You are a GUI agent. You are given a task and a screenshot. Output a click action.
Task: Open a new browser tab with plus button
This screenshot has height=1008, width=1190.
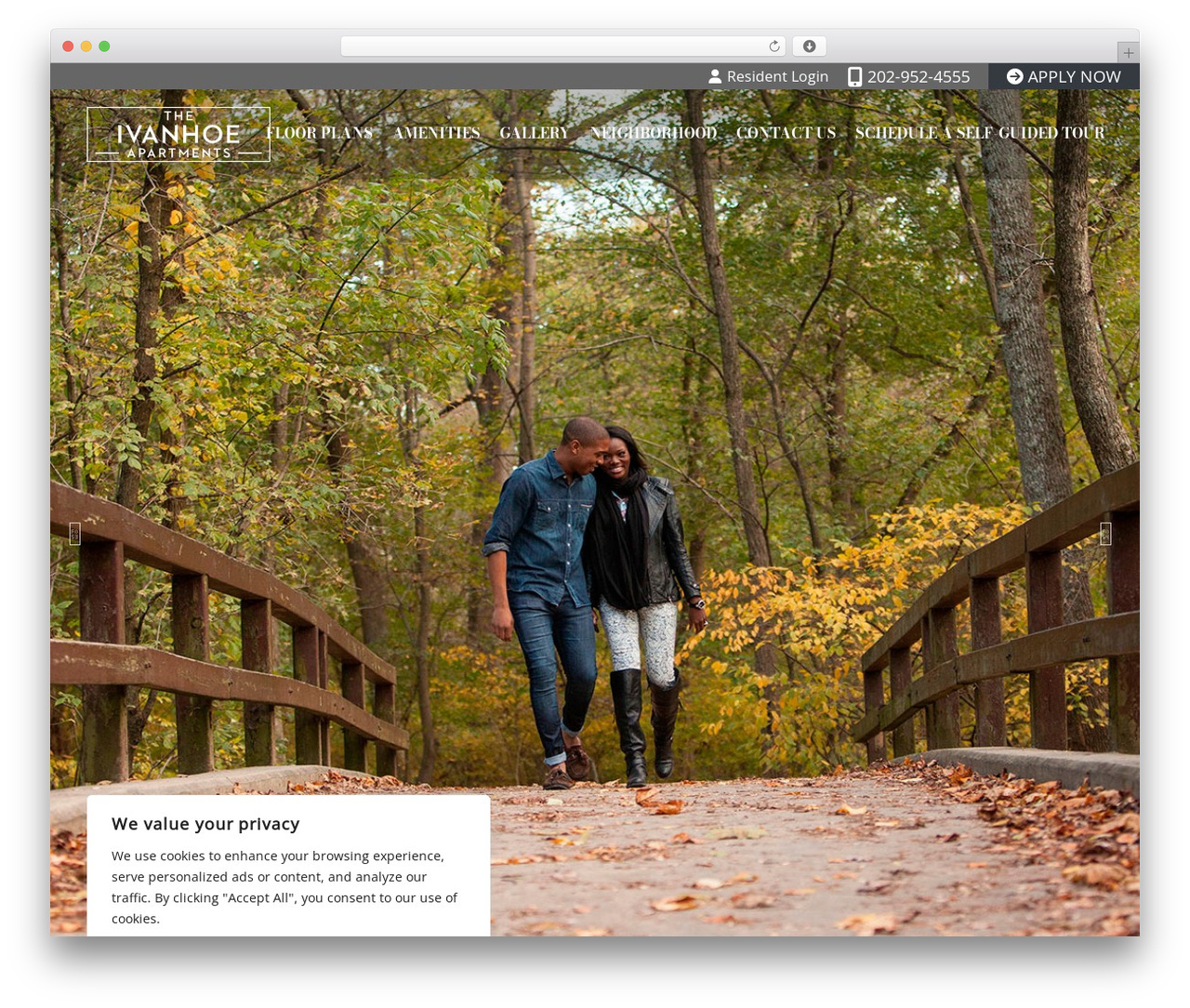(x=1128, y=53)
